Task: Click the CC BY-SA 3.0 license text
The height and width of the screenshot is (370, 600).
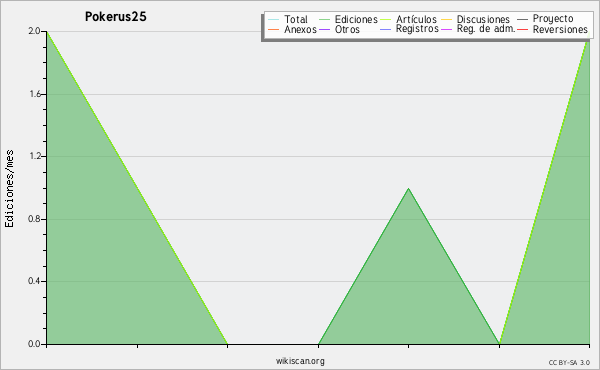Action: pos(569,363)
